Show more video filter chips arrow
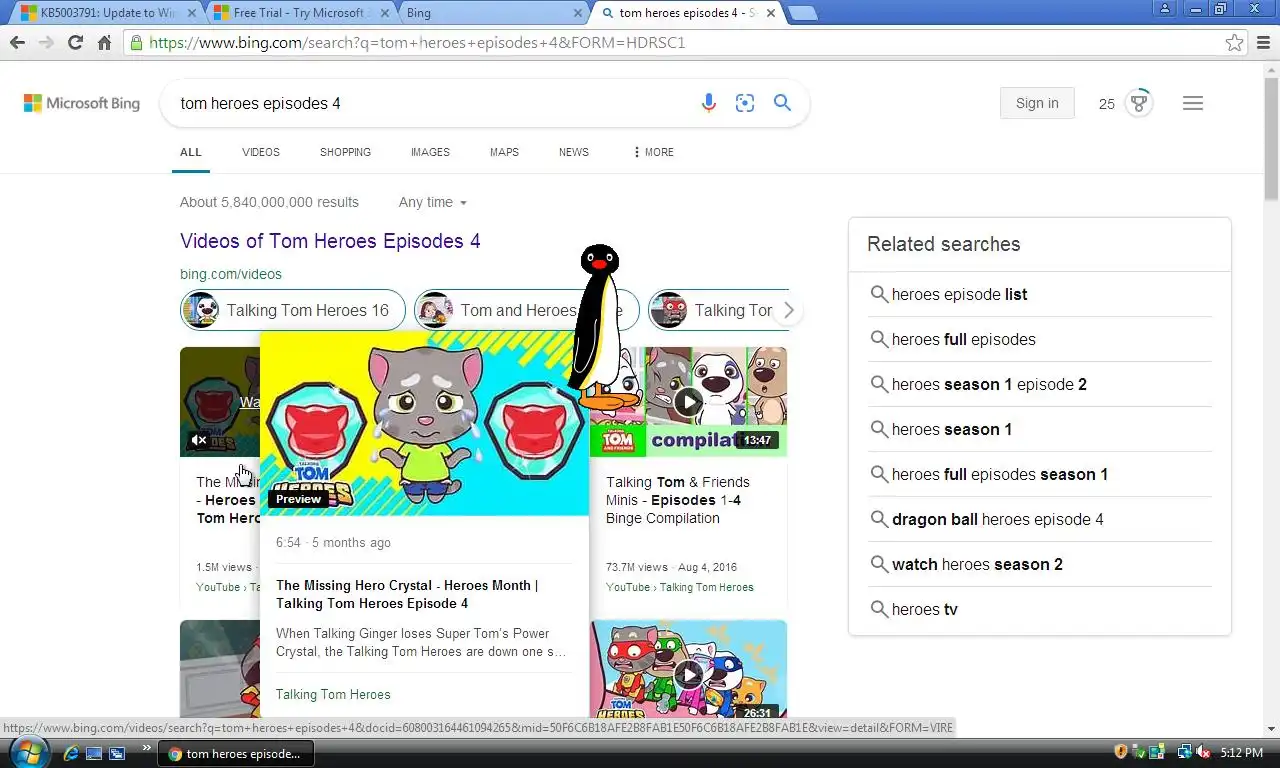Viewport: 1280px width, 768px height. point(788,310)
